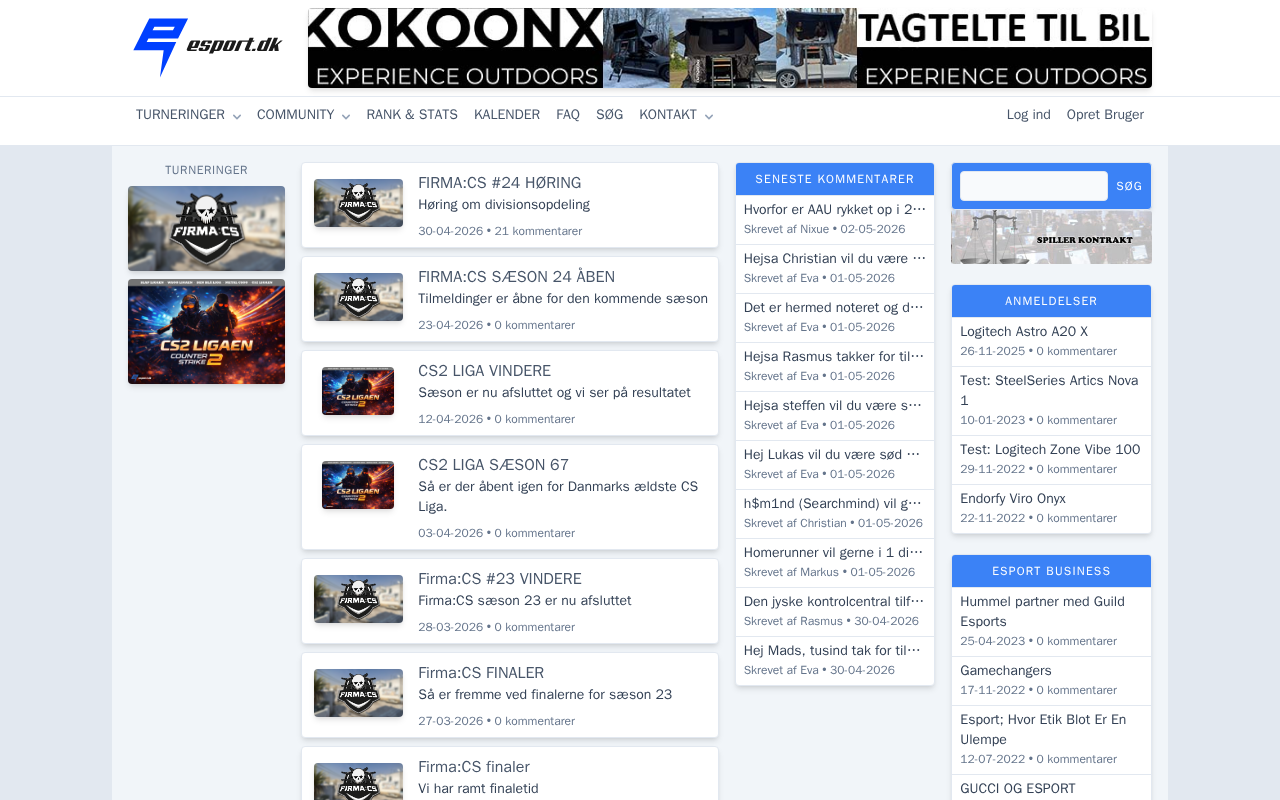Click Log ind link
Viewport: 1280px width, 800px height.
pyautogui.click(x=1029, y=115)
